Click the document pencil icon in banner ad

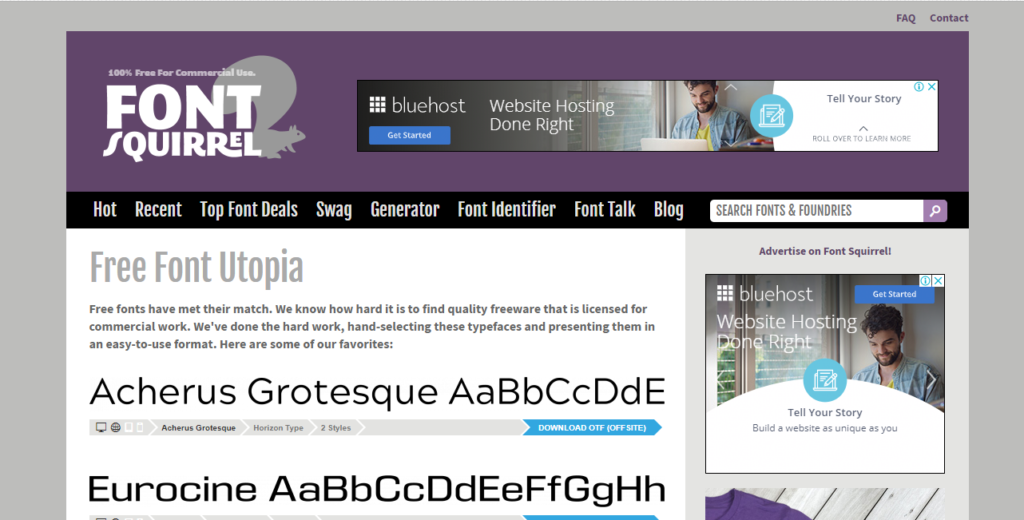[771, 116]
